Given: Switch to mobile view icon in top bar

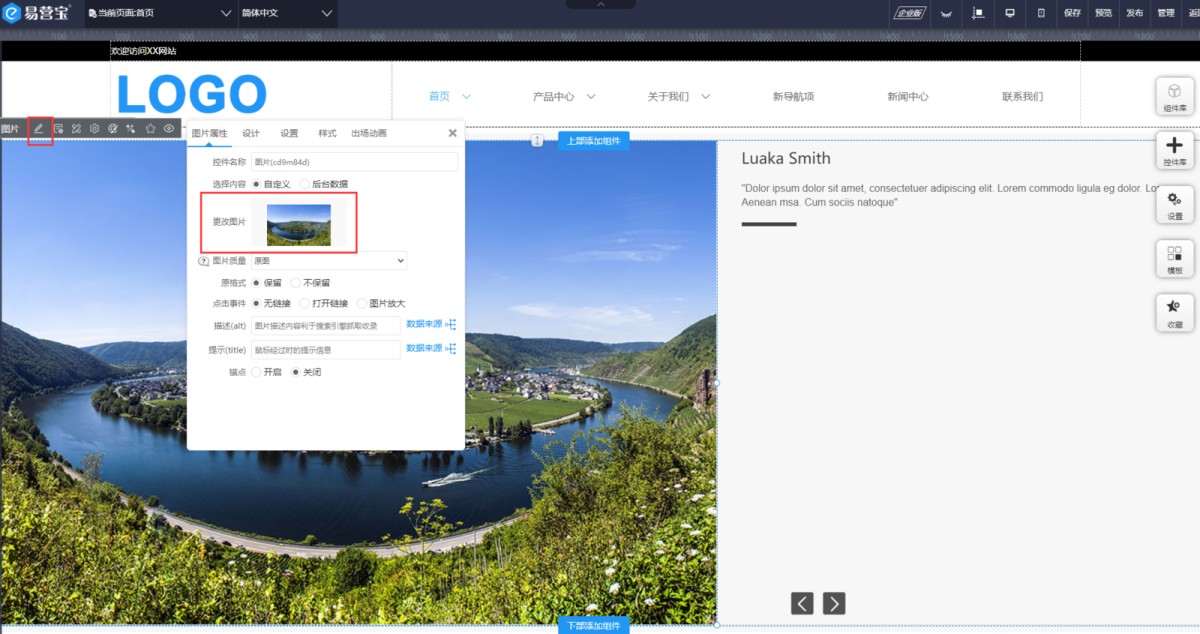Looking at the screenshot, I should 1041,13.
